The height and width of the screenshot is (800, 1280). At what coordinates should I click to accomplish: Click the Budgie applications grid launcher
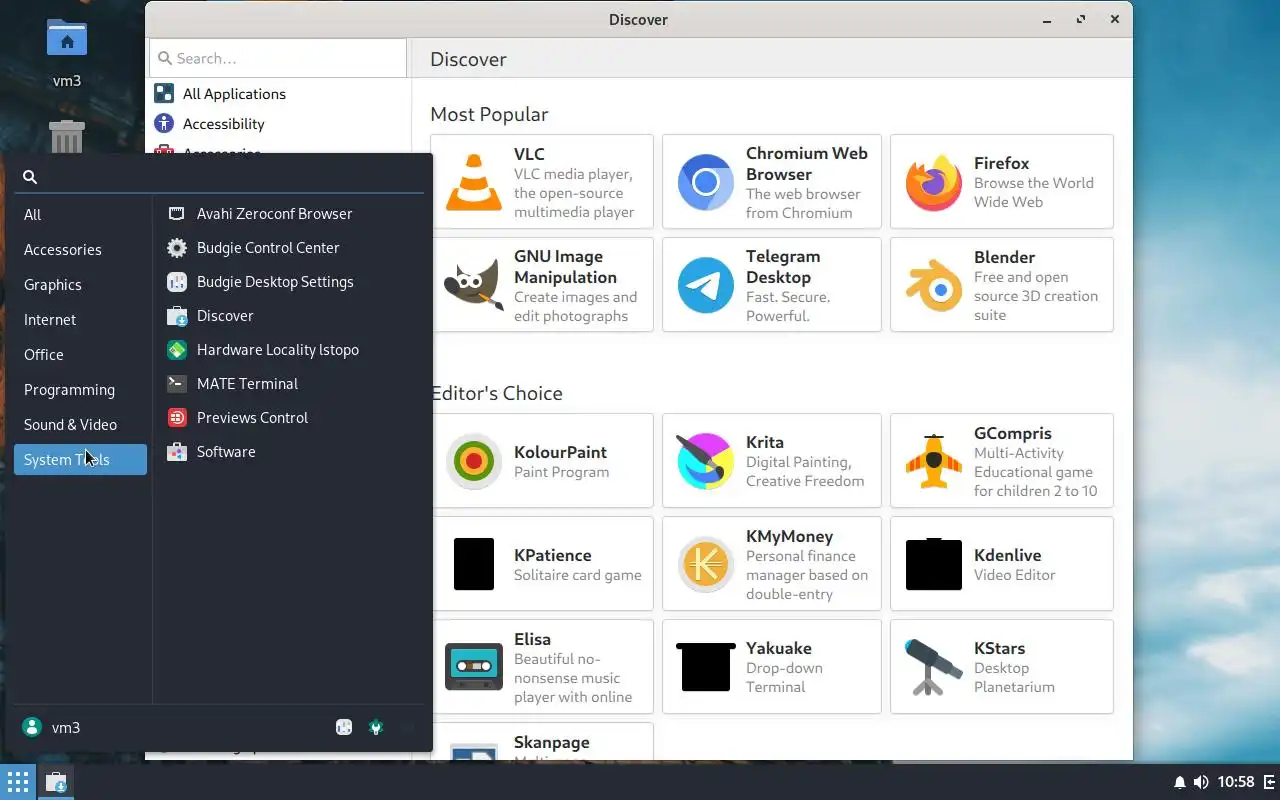pyautogui.click(x=17, y=782)
